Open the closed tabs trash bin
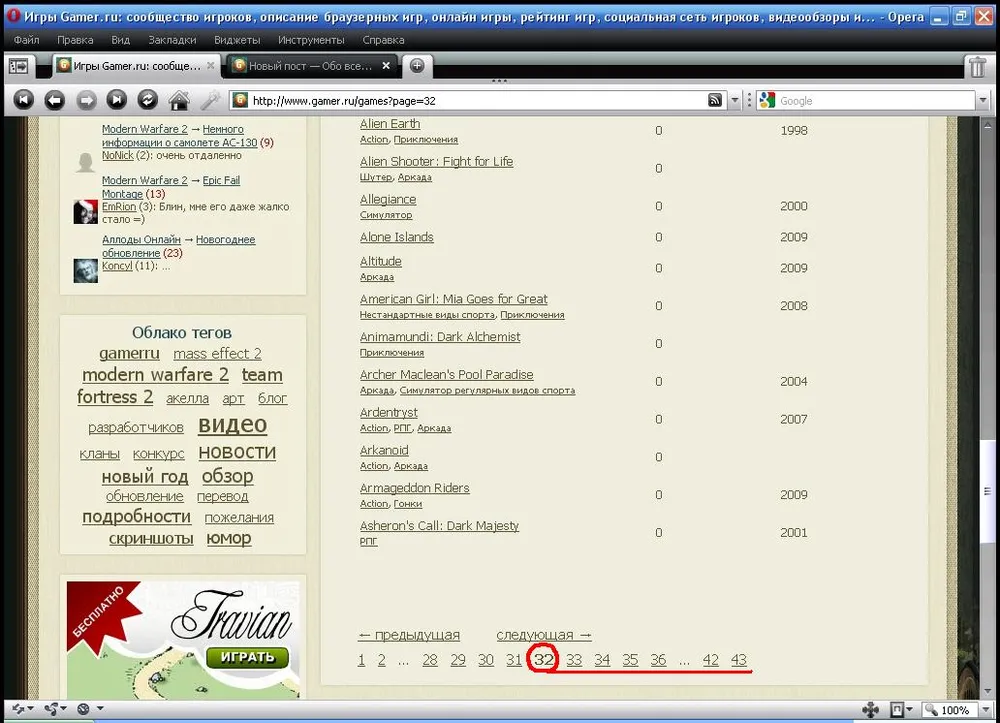 coord(977,67)
